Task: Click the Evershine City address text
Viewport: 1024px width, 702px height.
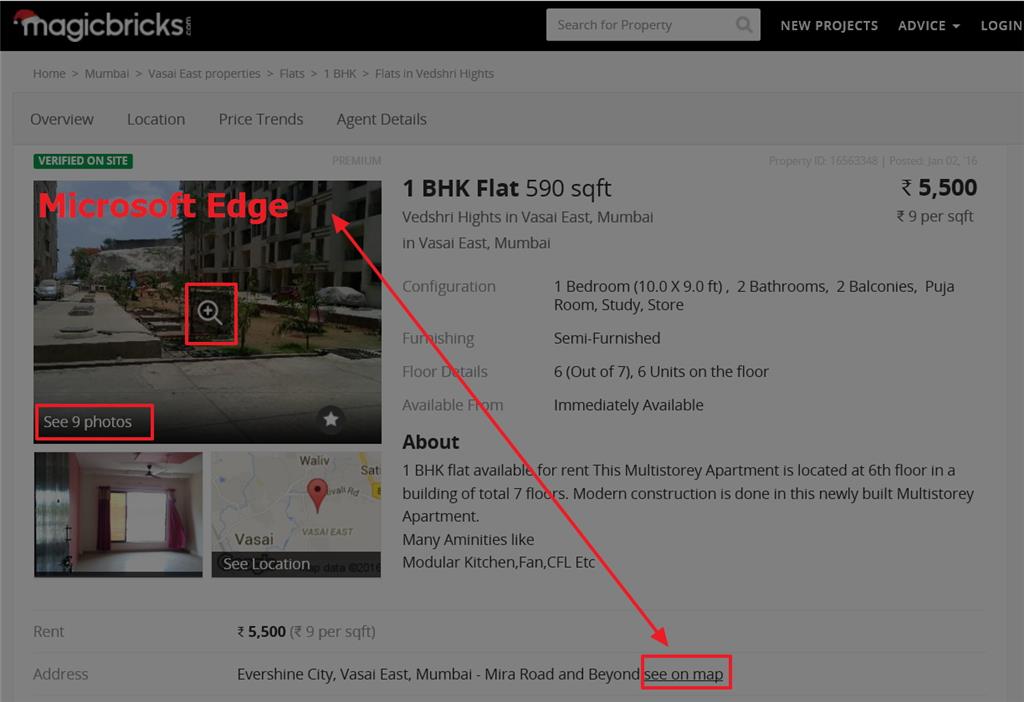Action: pyautogui.click(x=438, y=674)
